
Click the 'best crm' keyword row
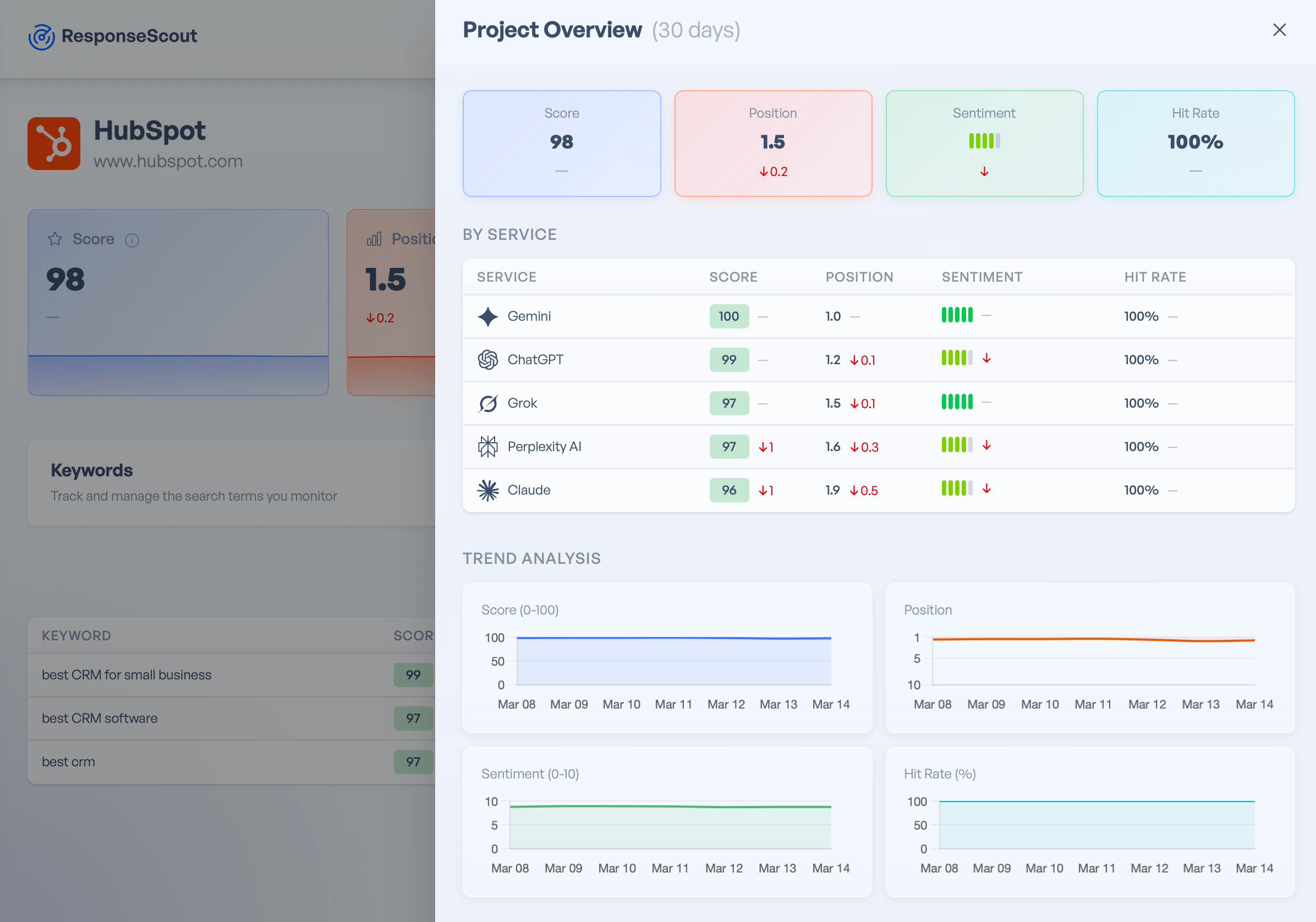[68, 762]
